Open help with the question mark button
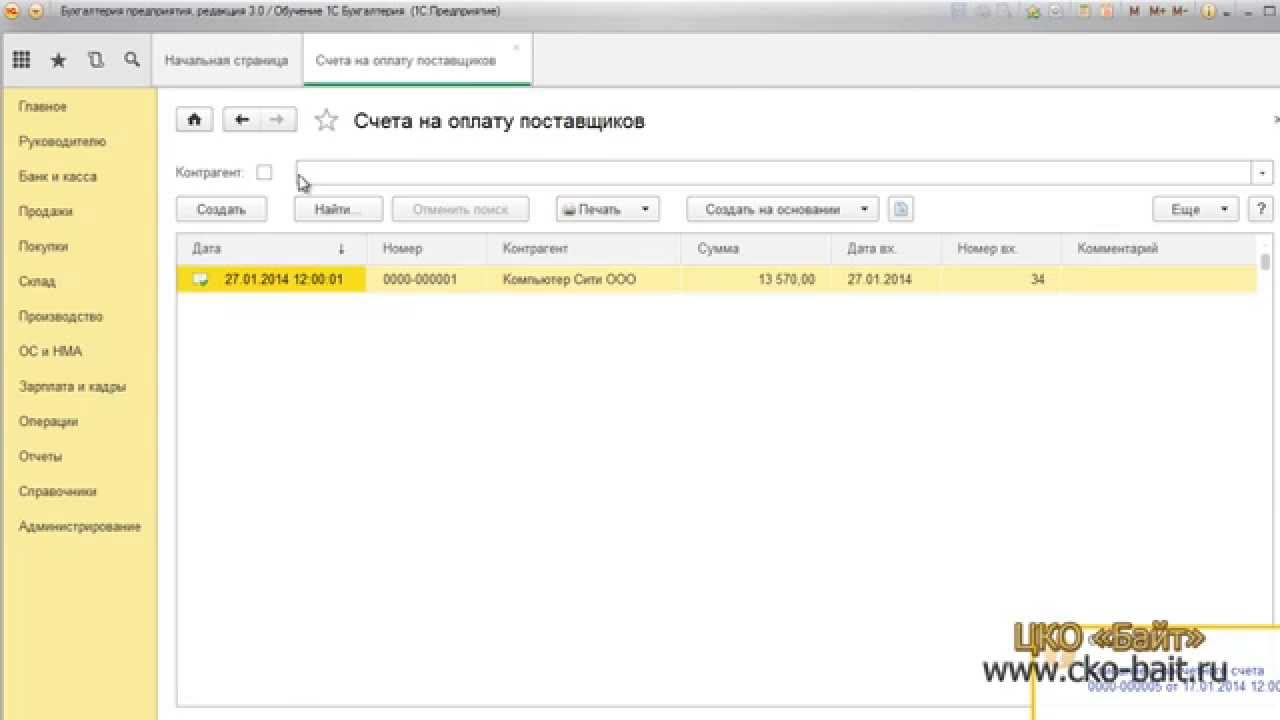Viewport: 1280px width, 720px height. pos(1261,209)
